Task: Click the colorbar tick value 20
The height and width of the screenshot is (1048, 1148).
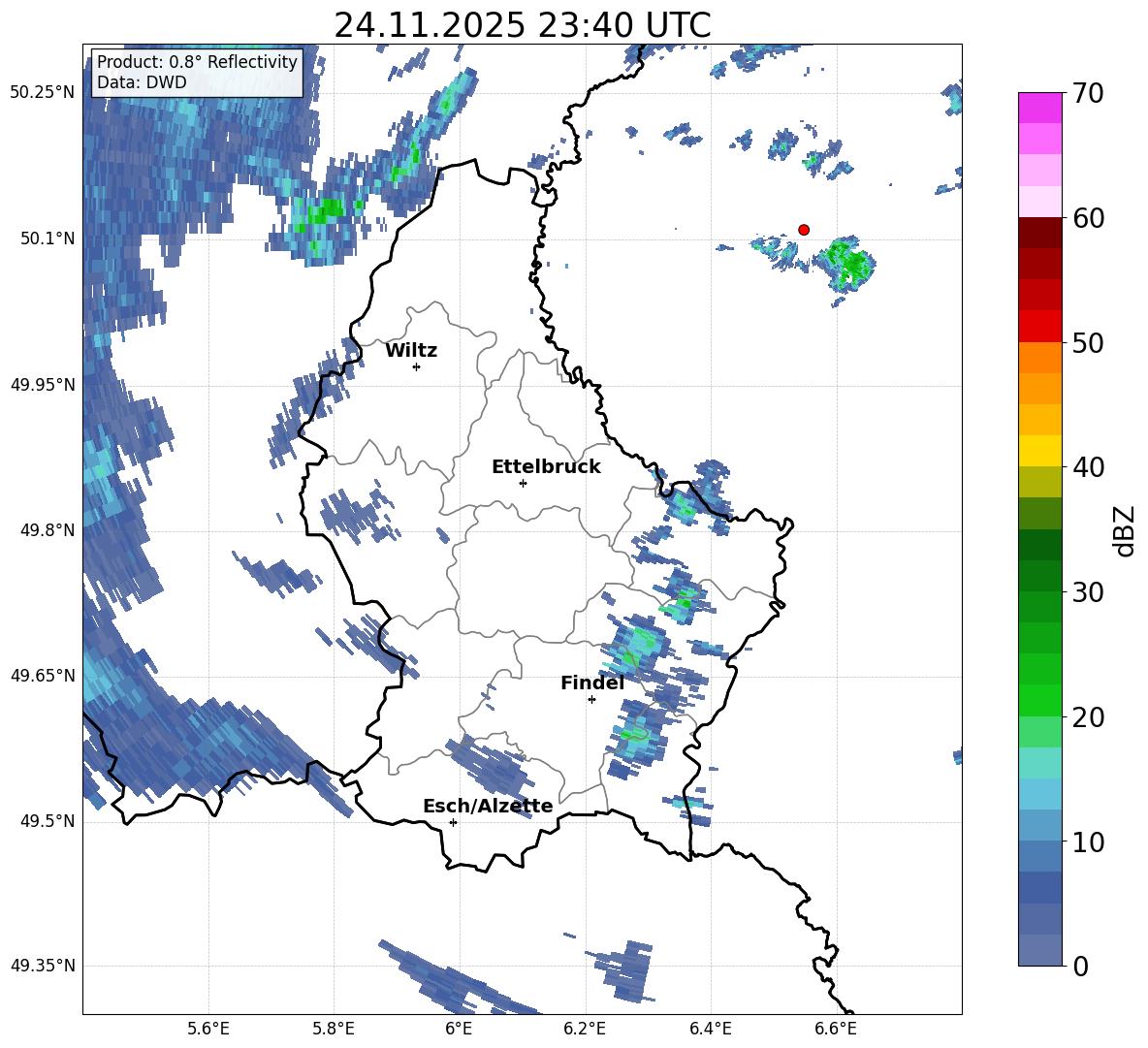Action: (x=1088, y=716)
